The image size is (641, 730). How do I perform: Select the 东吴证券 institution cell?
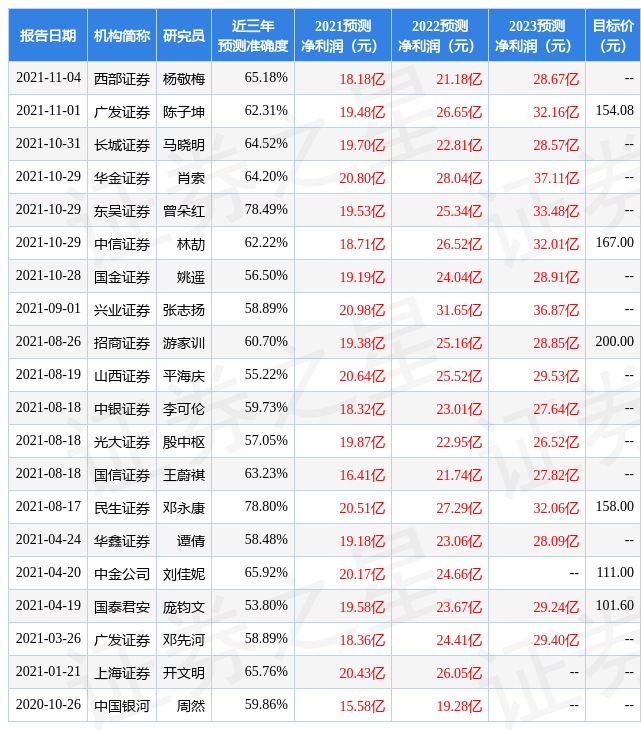click(x=122, y=211)
